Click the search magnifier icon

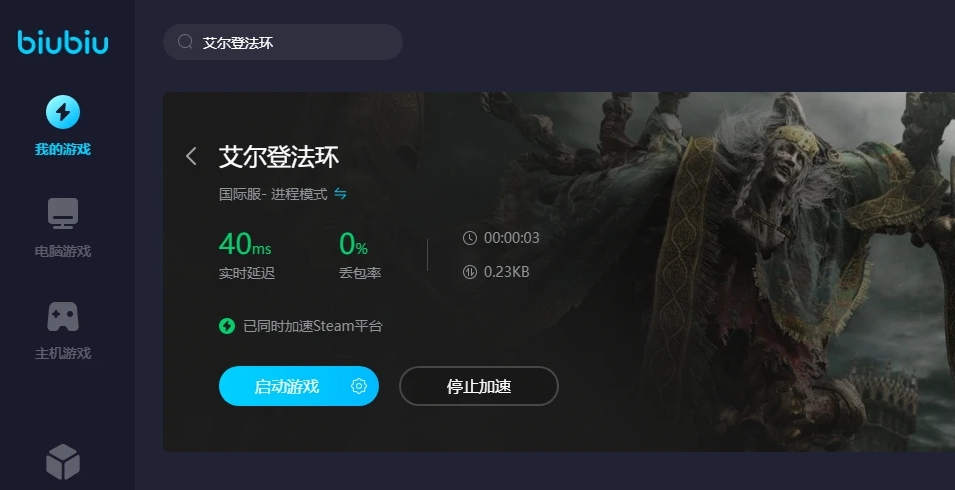point(185,42)
